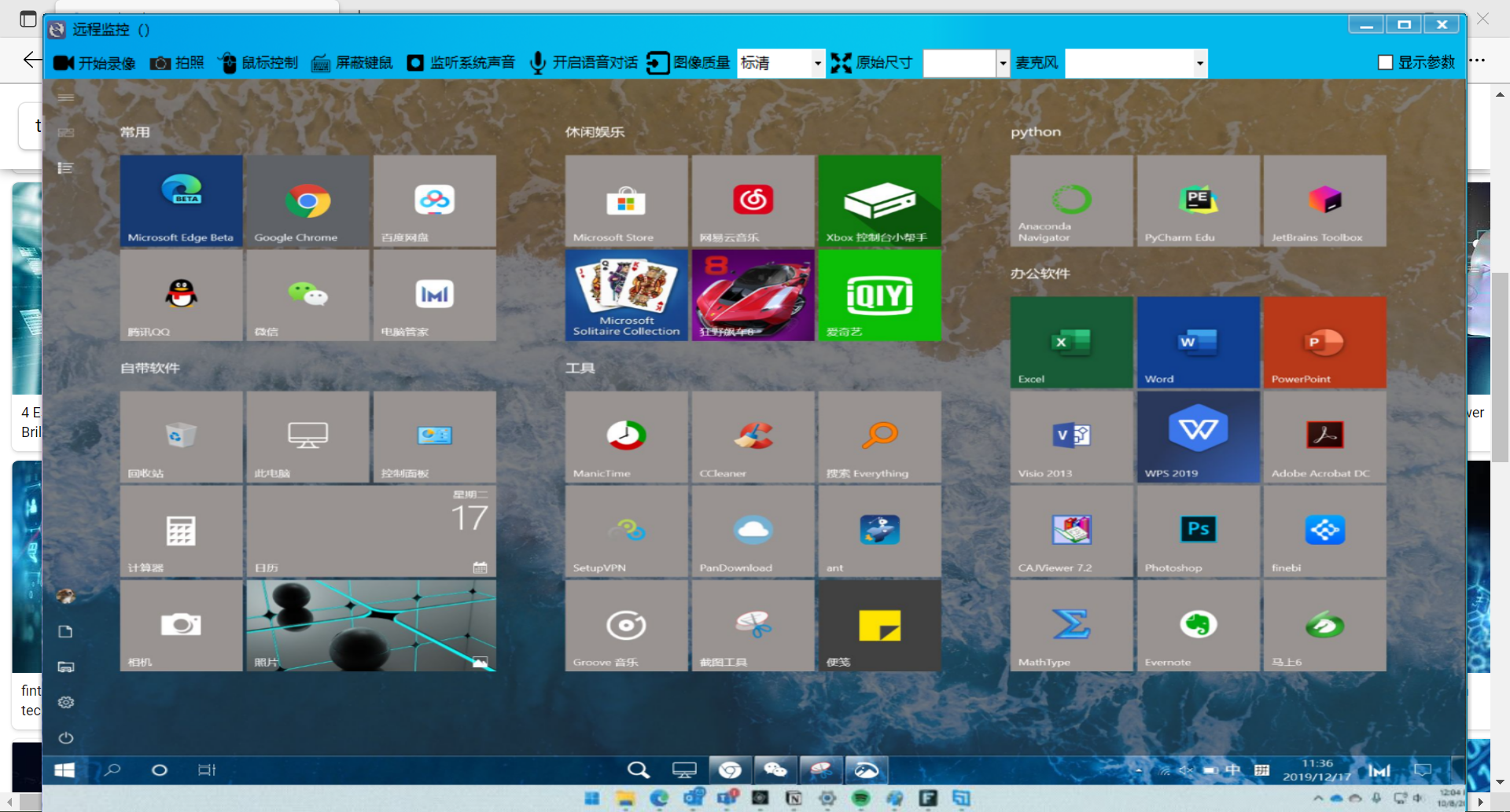This screenshot has width=1510, height=812.
Task: Click 屏蔽键鼠 block keyboard mouse button
Action: click(x=321, y=63)
